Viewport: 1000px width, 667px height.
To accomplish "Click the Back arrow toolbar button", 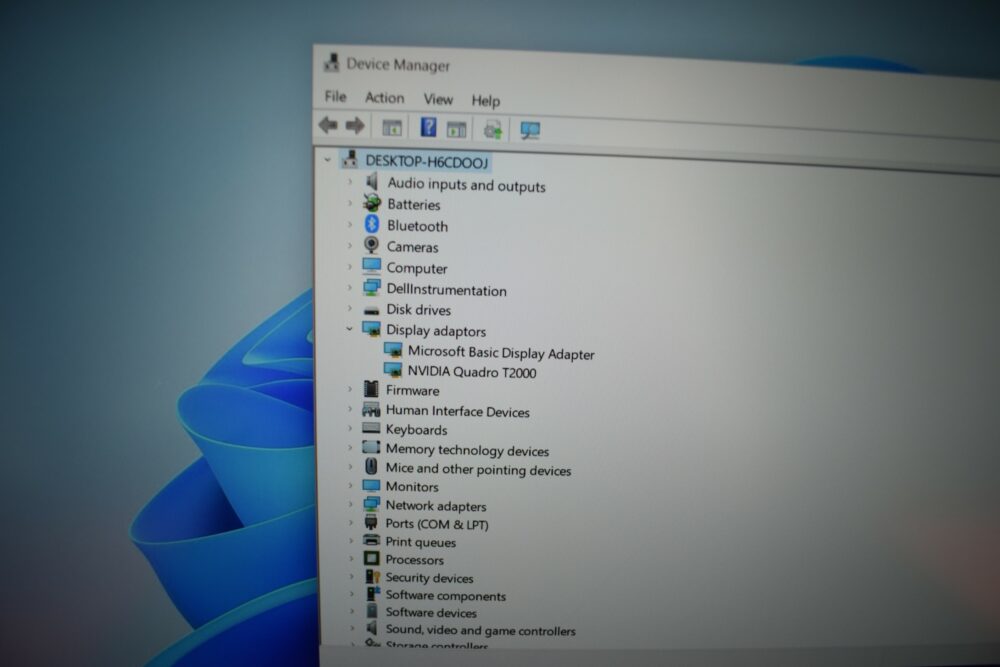I will click(x=328, y=125).
